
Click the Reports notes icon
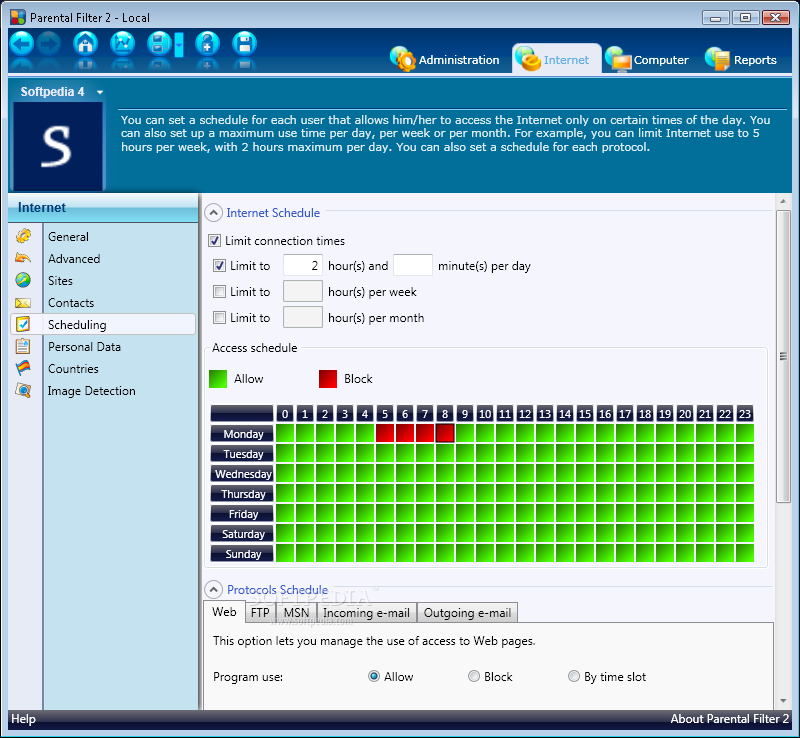tap(718, 59)
